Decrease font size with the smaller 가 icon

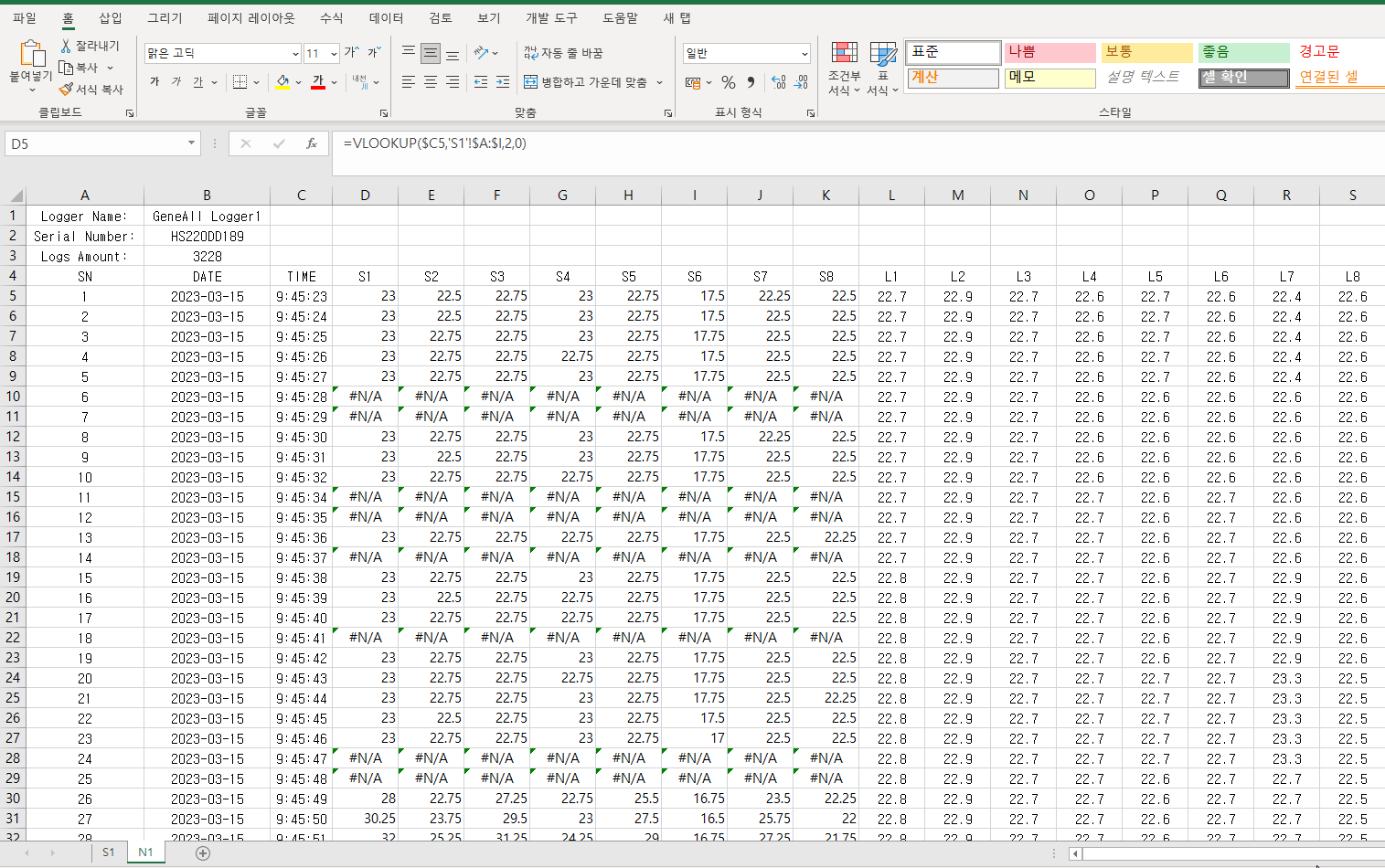(374, 53)
